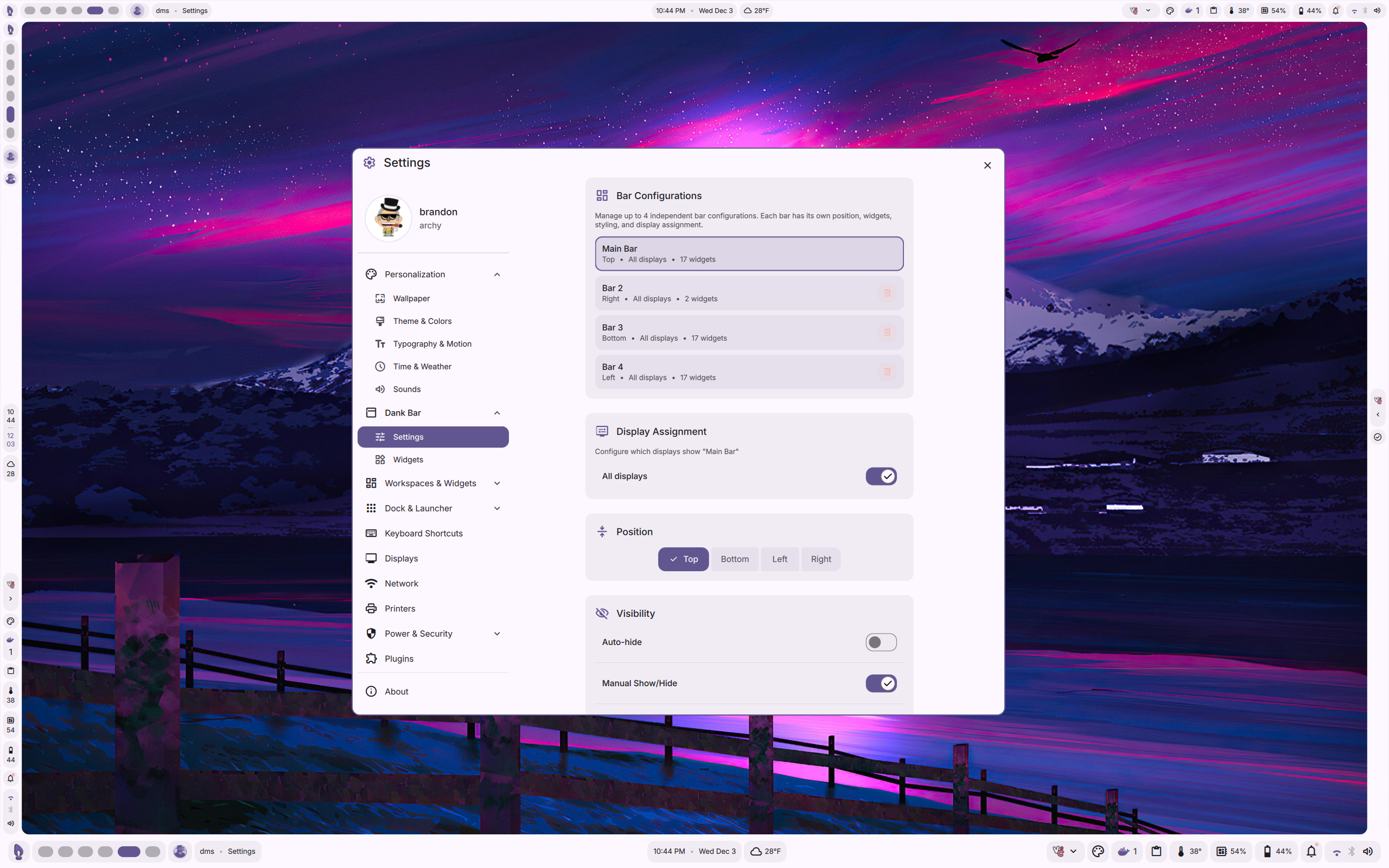The height and width of the screenshot is (868, 1389).
Task: Click the volume icon in the top bar
Action: 1377,10
